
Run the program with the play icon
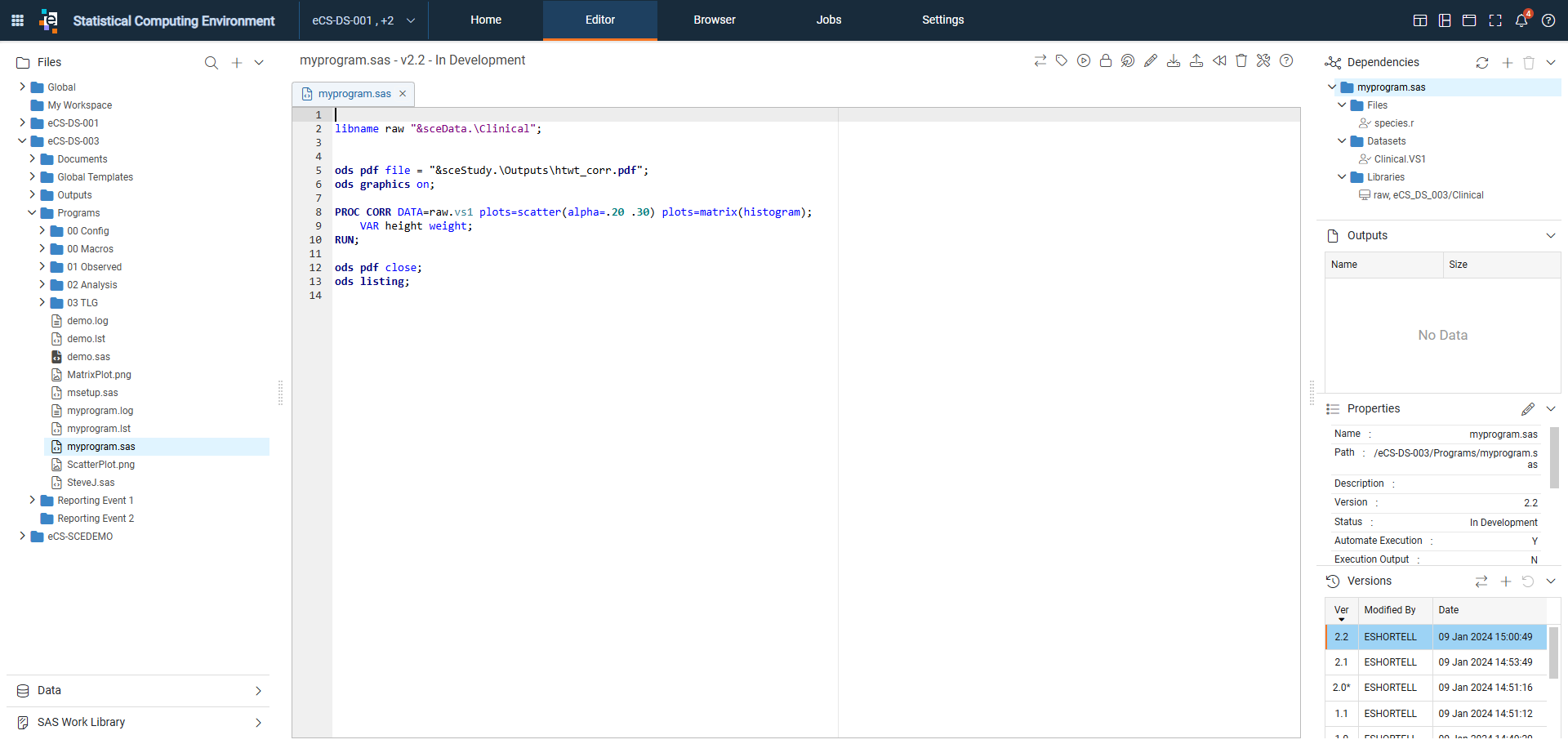pyautogui.click(x=1084, y=60)
